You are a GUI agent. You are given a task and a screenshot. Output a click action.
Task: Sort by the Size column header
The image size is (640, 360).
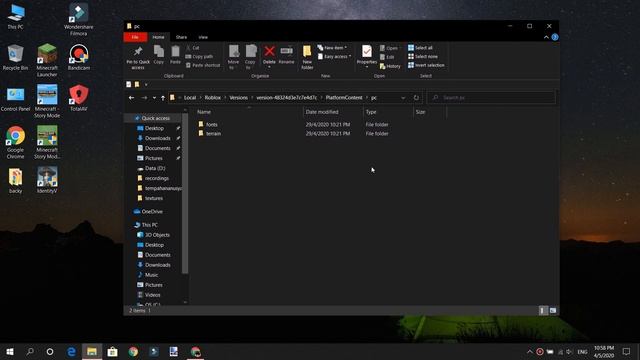point(430,112)
